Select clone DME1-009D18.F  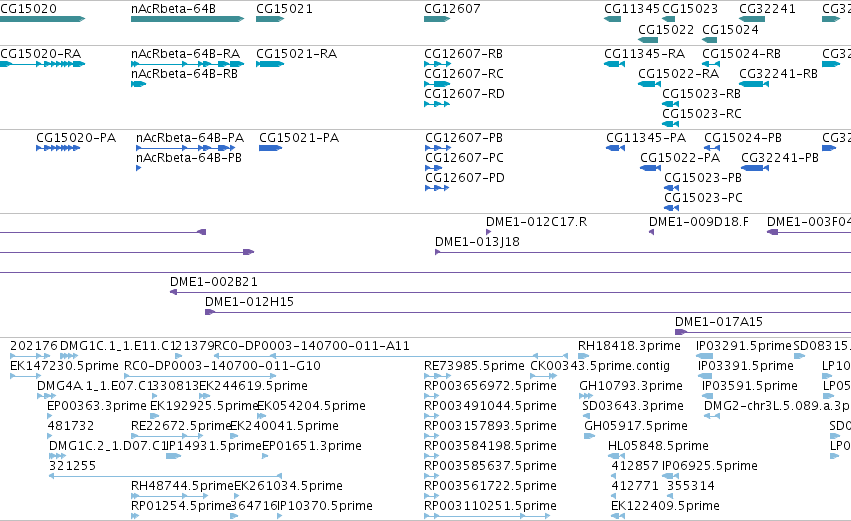(x=699, y=222)
